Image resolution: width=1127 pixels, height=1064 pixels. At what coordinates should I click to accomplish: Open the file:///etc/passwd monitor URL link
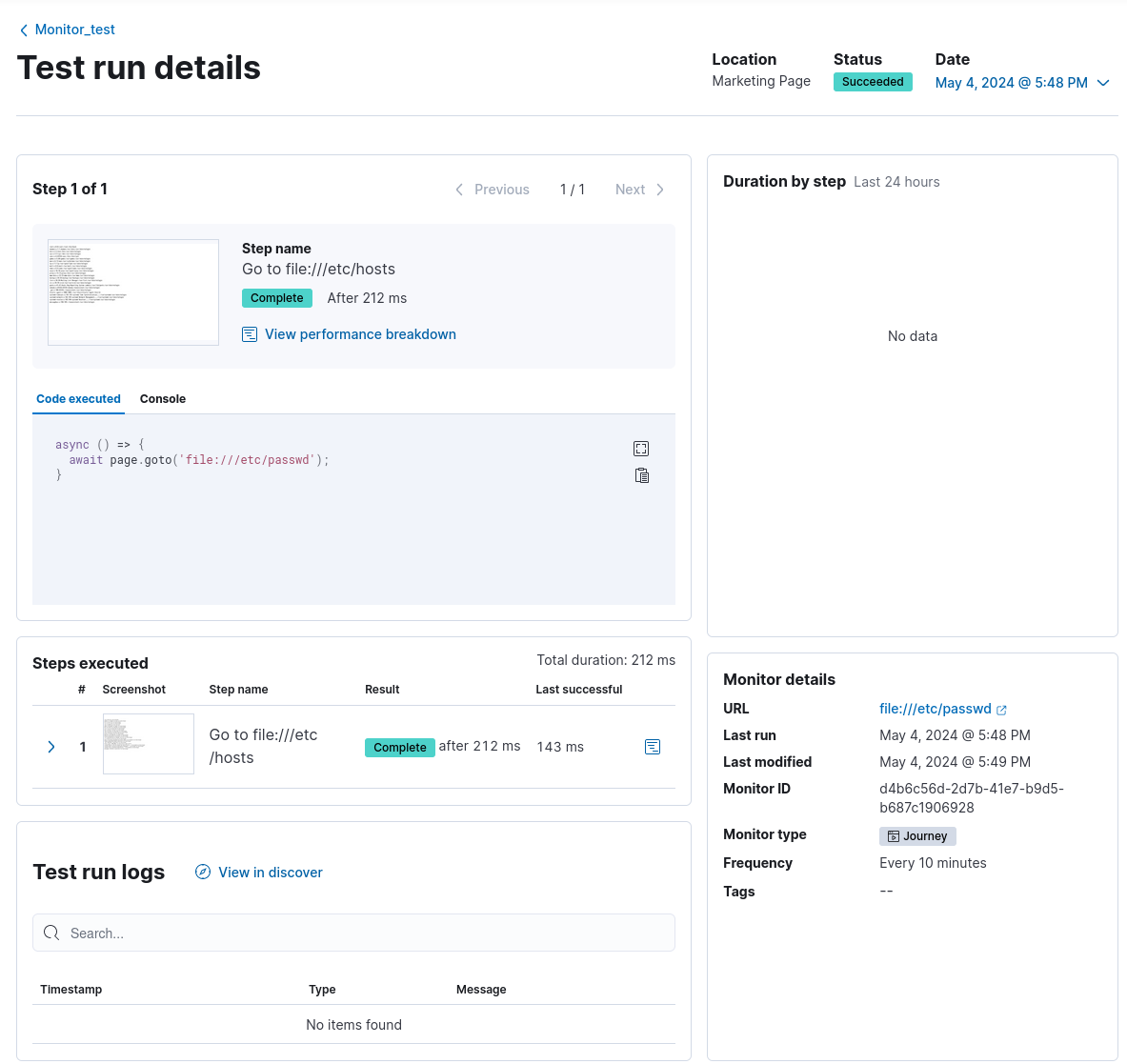click(936, 709)
